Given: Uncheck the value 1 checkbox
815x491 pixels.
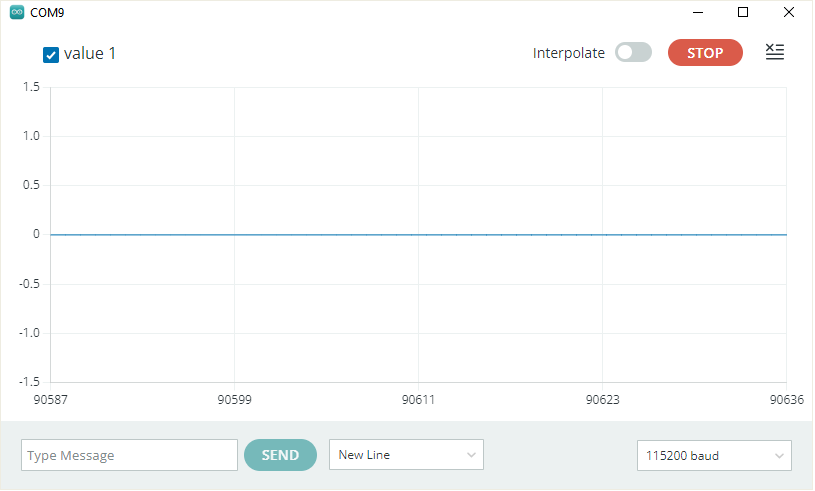Looking at the screenshot, I should 51,55.
